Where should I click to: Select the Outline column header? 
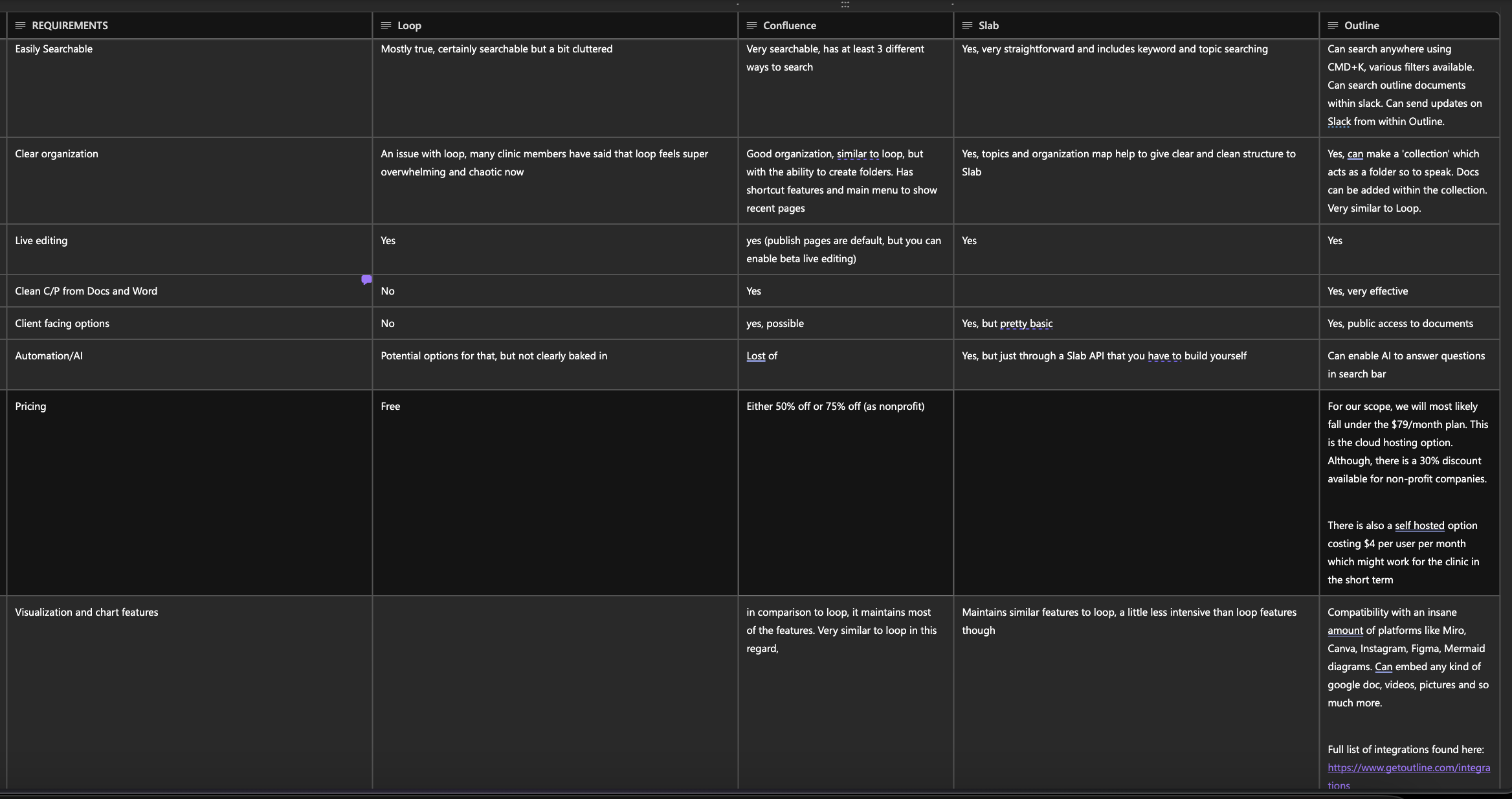tap(1410, 25)
